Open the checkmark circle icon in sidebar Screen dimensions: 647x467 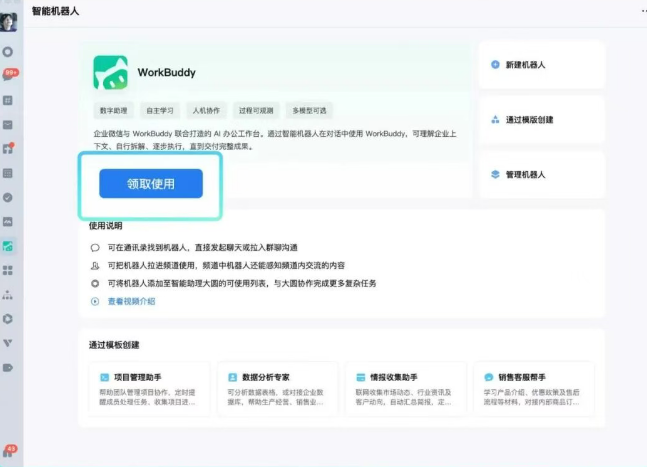point(7,198)
